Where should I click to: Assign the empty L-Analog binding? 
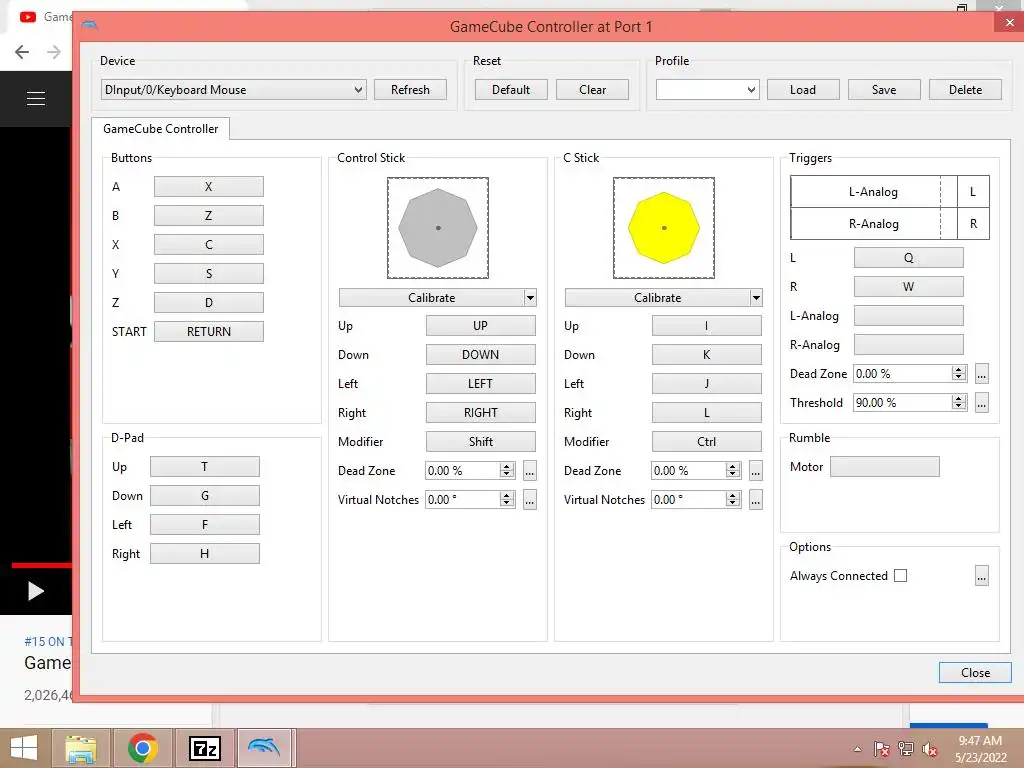click(908, 315)
